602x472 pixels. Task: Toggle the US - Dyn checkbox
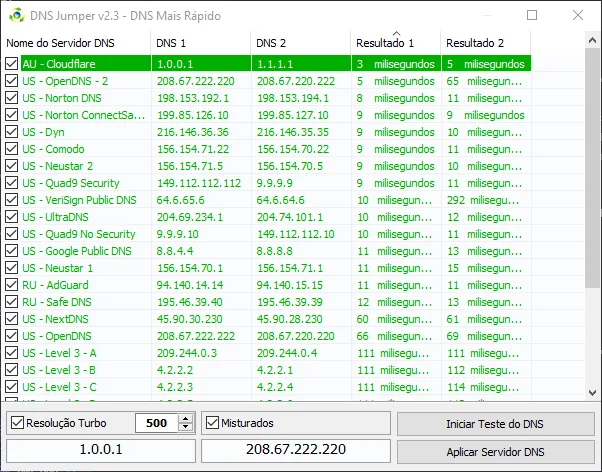click(12, 132)
